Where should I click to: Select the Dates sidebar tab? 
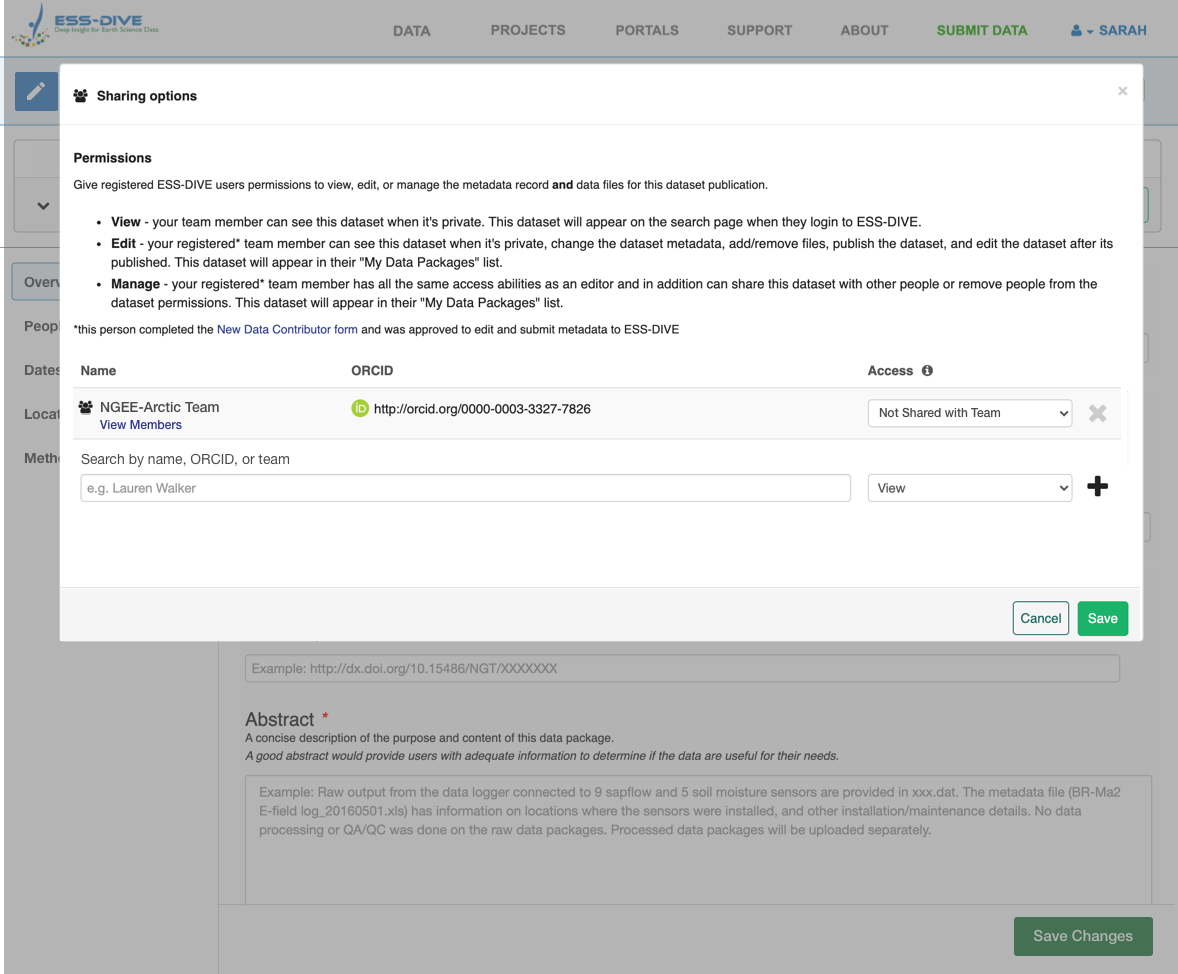click(x=41, y=370)
